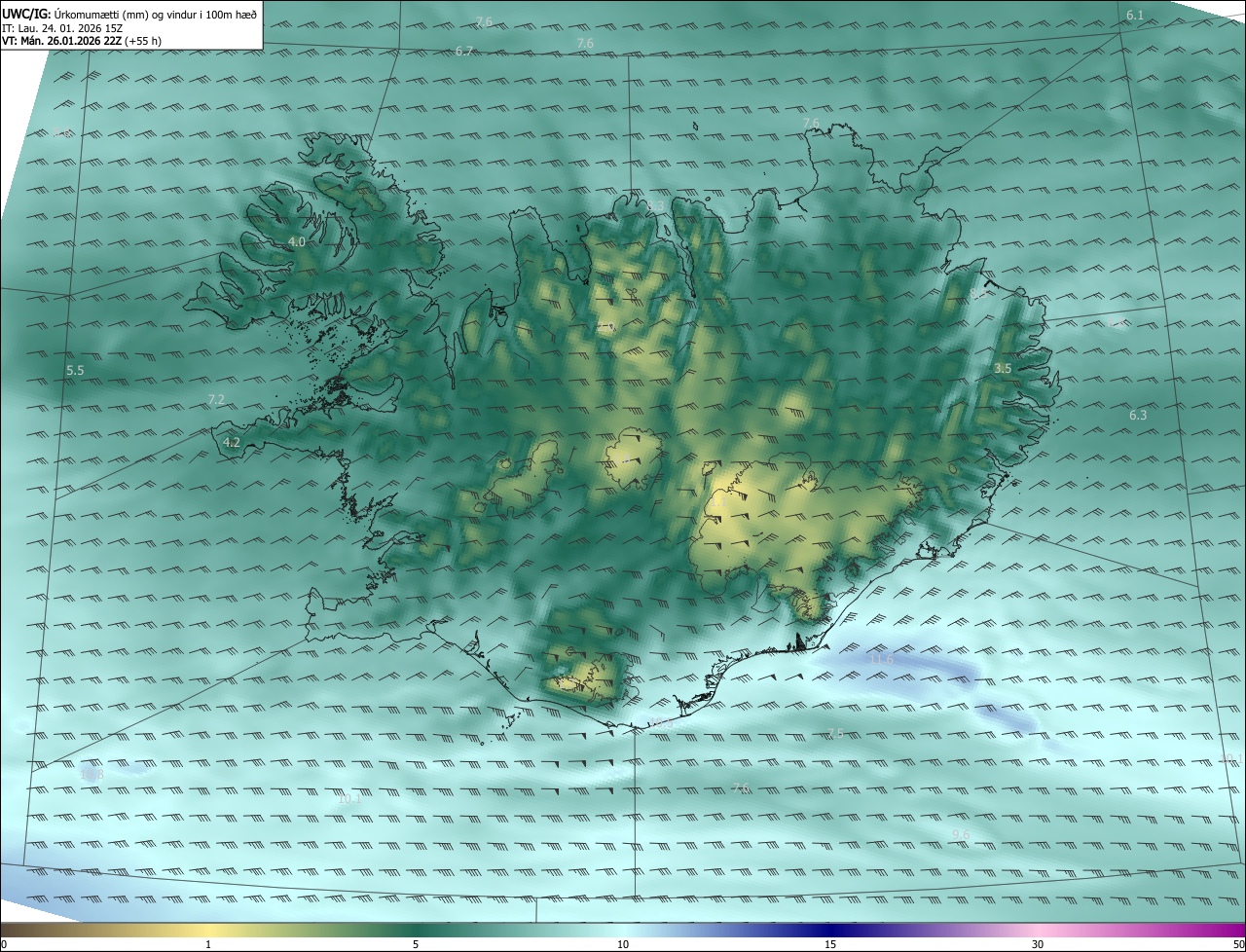The width and height of the screenshot is (1246, 952).
Task: Click the 50 tick on the color scale
Action: pos(1238,944)
